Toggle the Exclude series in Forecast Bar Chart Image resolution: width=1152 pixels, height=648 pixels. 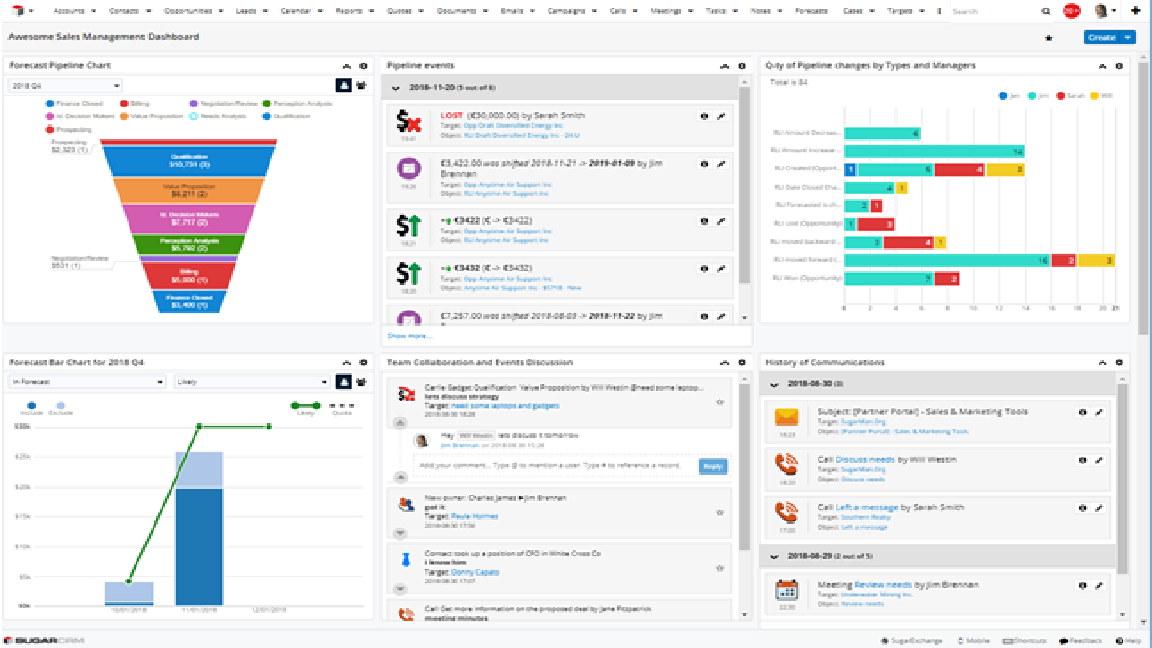(x=60, y=406)
